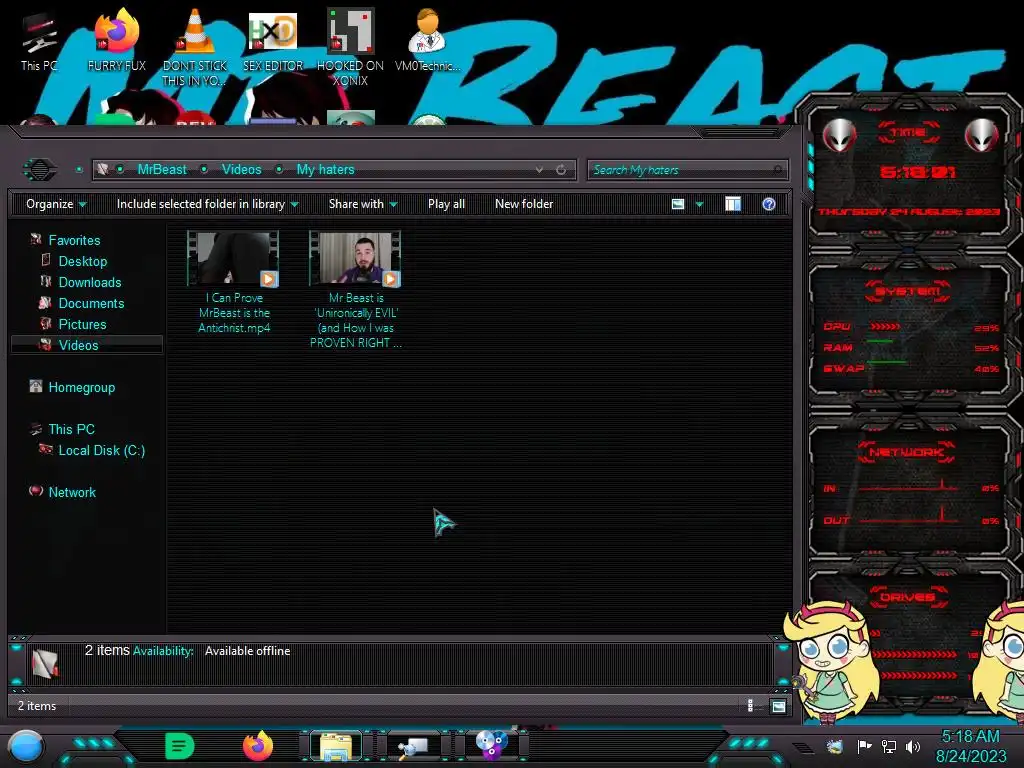Open the Share with dropdown

(x=363, y=204)
